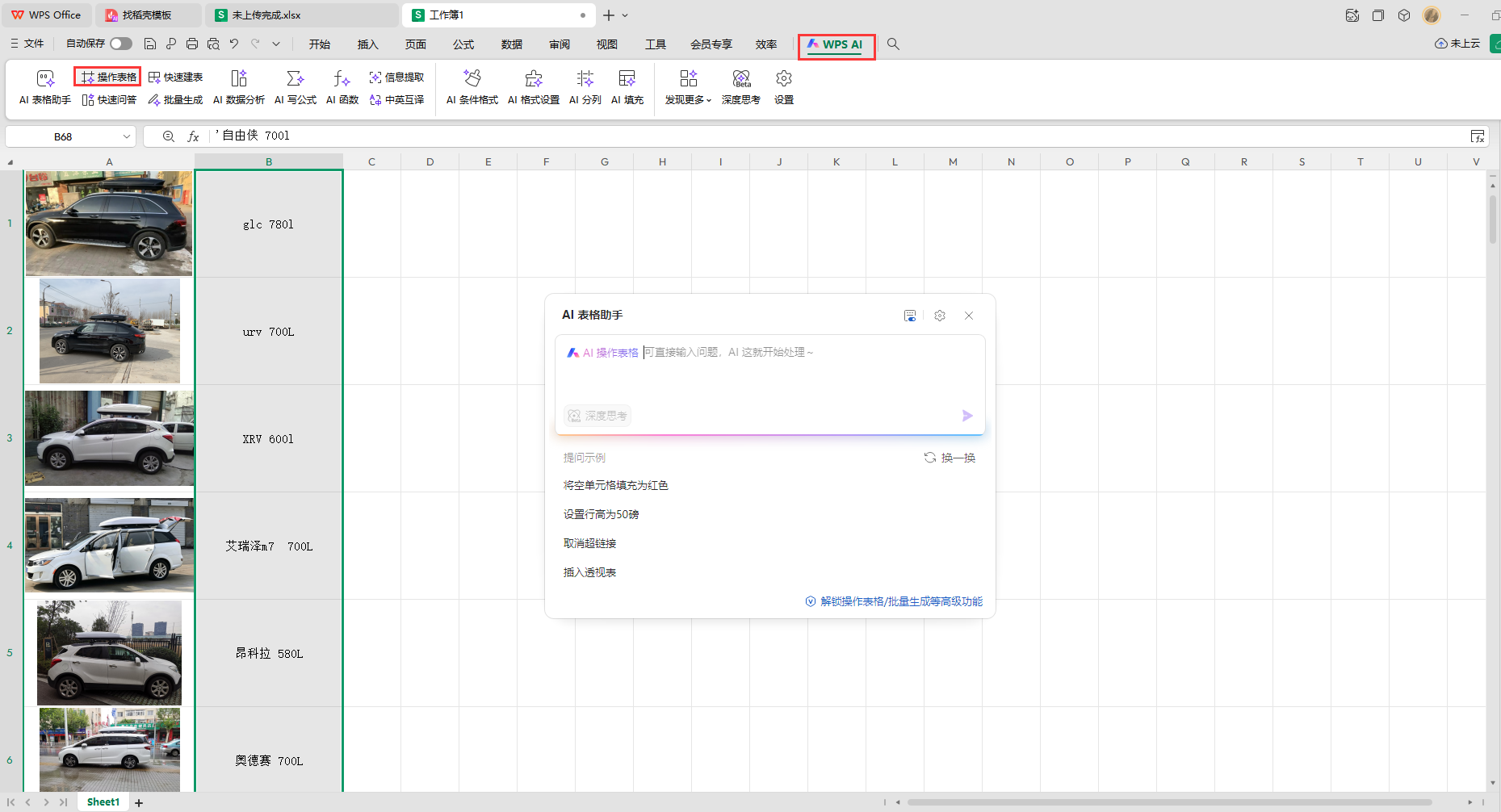Image resolution: width=1501 pixels, height=812 pixels.
Task: Open the cell name box dropdown
Action: (x=127, y=136)
